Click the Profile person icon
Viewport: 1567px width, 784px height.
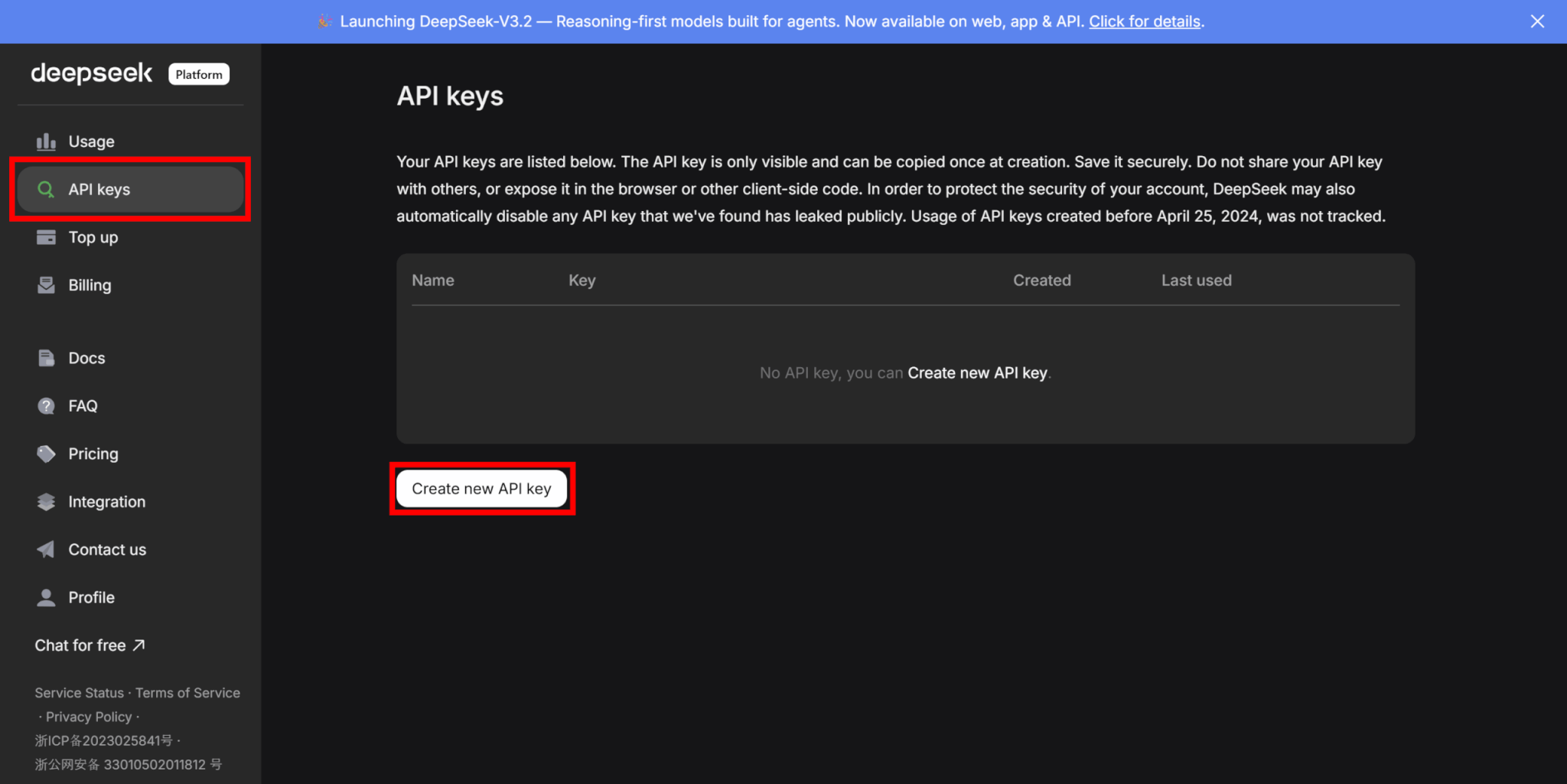tap(46, 597)
